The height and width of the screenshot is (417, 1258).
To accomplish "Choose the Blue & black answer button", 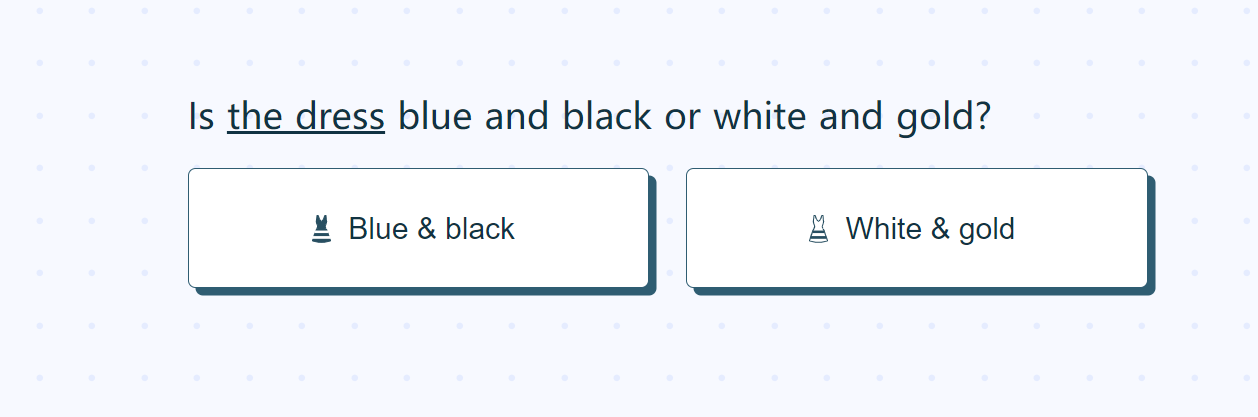I will point(418,228).
